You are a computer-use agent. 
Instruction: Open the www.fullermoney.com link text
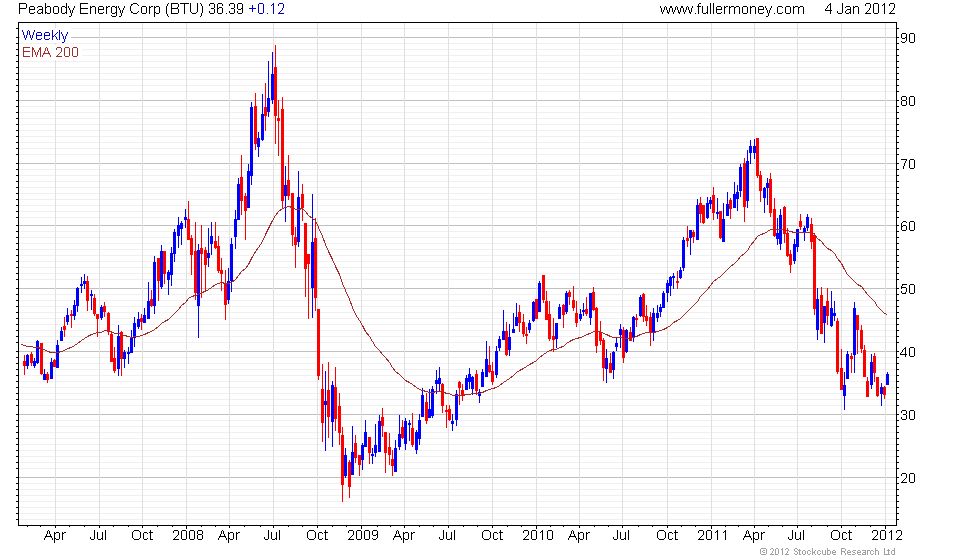click(732, 9)
